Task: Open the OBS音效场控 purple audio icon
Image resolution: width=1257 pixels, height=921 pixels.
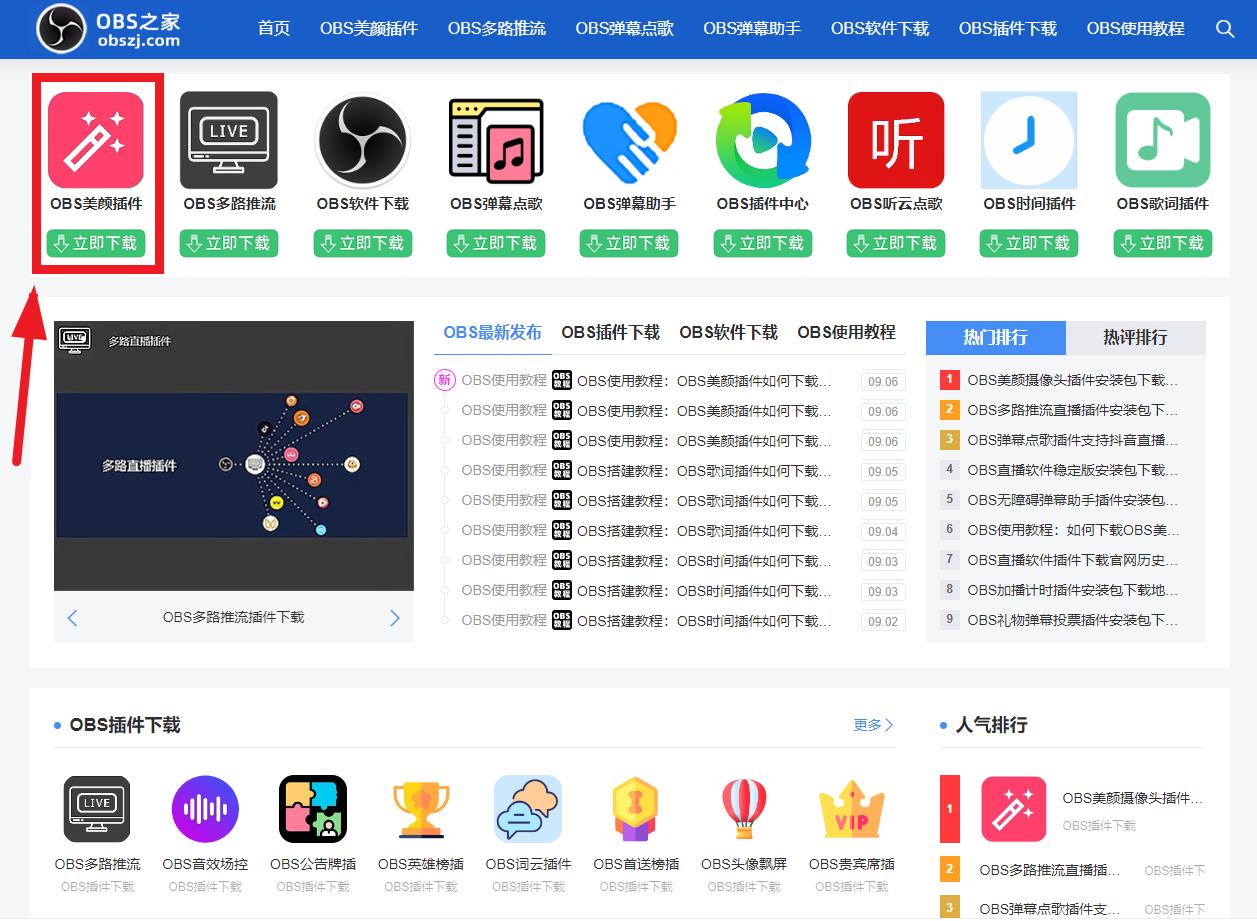Action: [x=204, y=808]
